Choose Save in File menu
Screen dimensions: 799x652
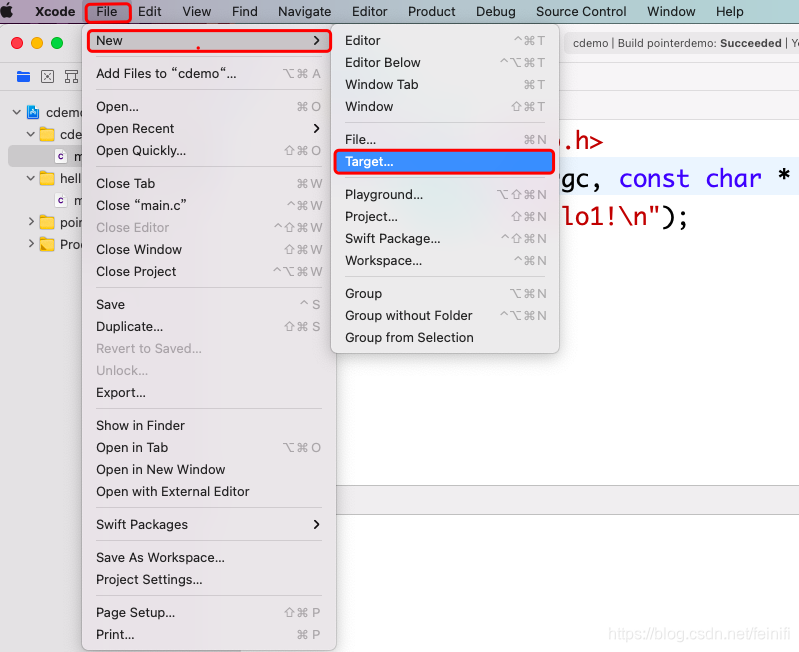209,305
